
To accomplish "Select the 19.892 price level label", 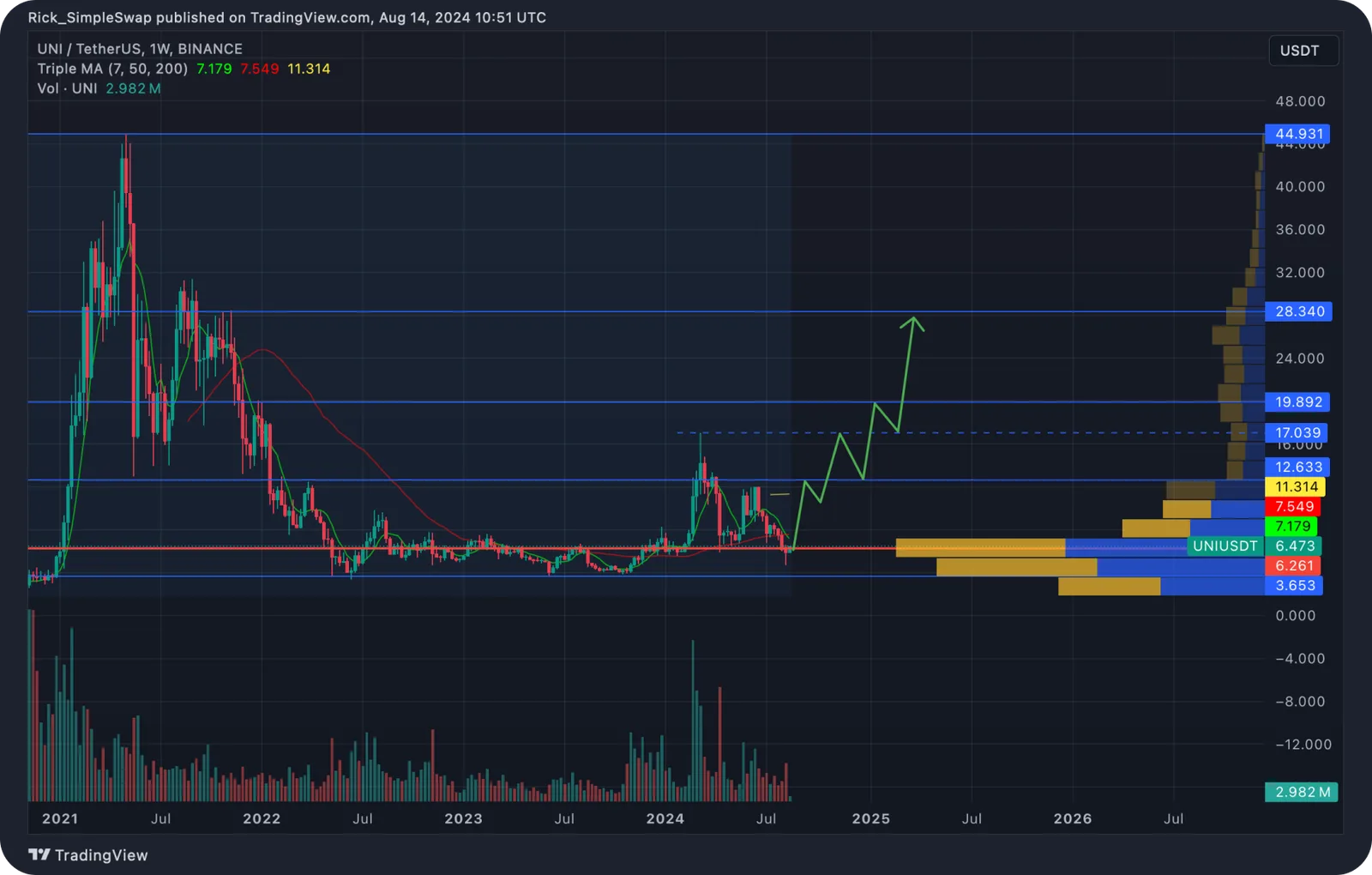I will [x=1297, y=401].
